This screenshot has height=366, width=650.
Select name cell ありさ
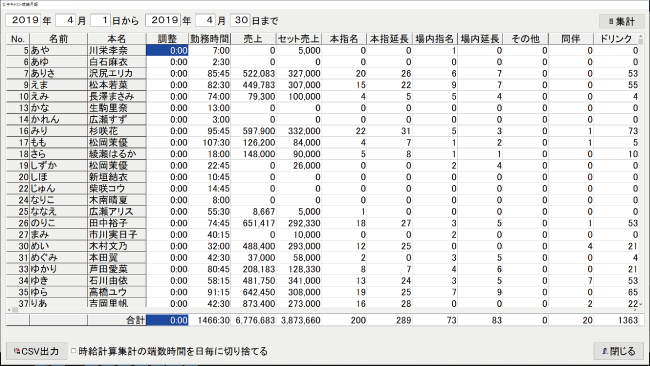click(58, 74)
